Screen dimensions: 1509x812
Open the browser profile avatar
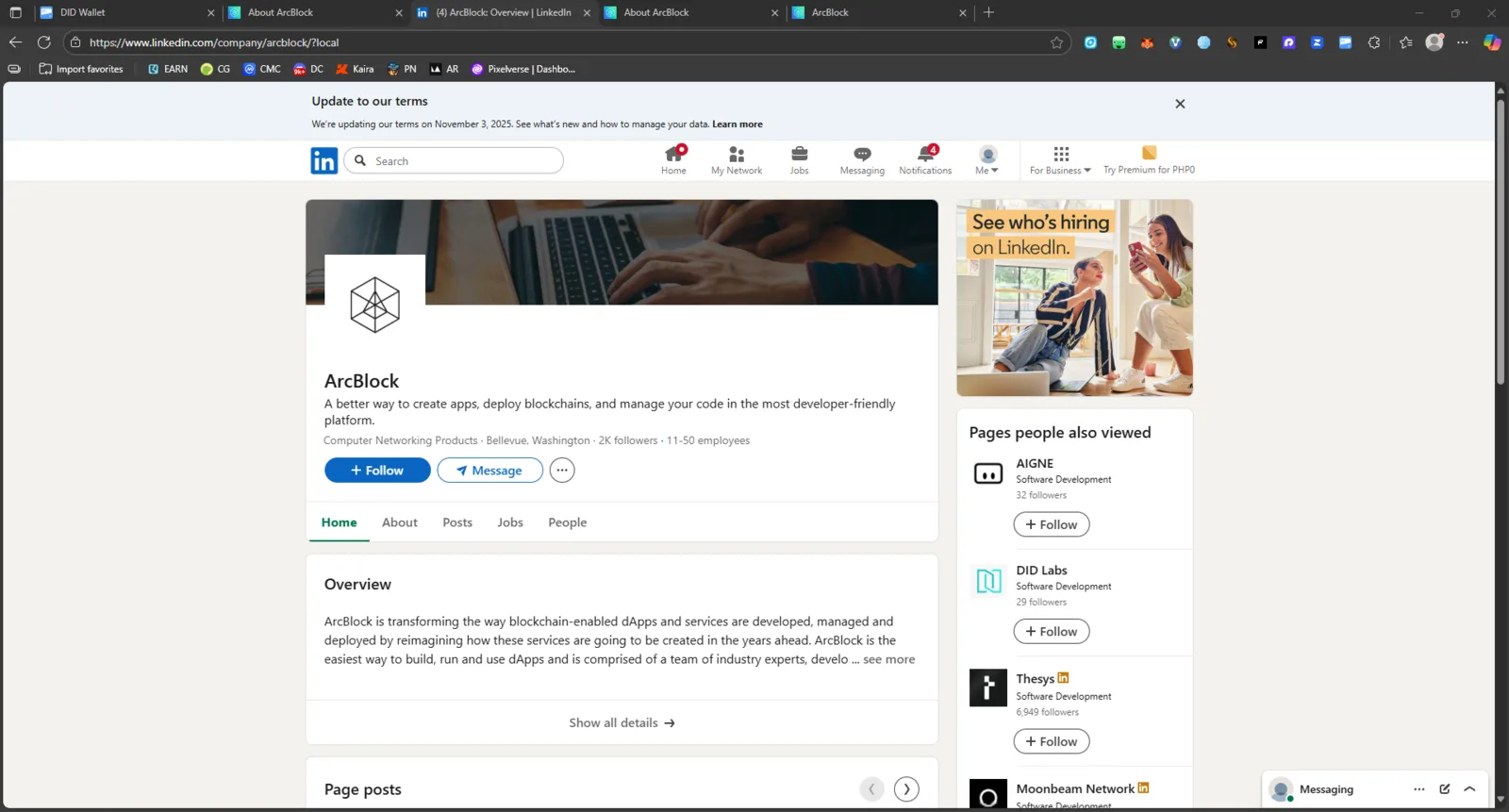tap(1434, 42)
